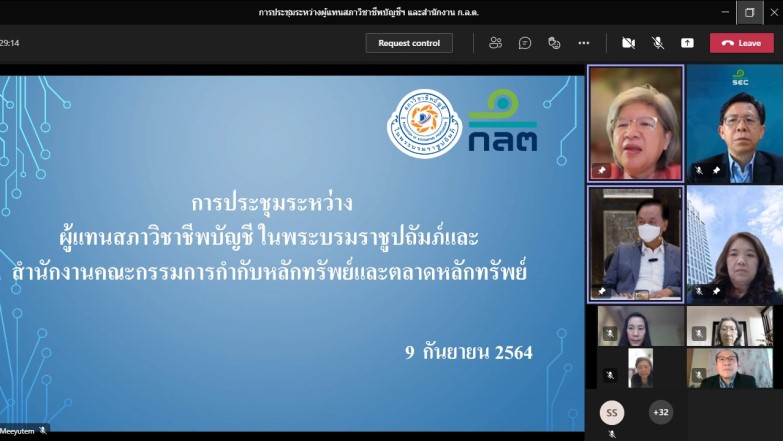
Task: Open the share content tray
Action: click(x=687, y=43)
